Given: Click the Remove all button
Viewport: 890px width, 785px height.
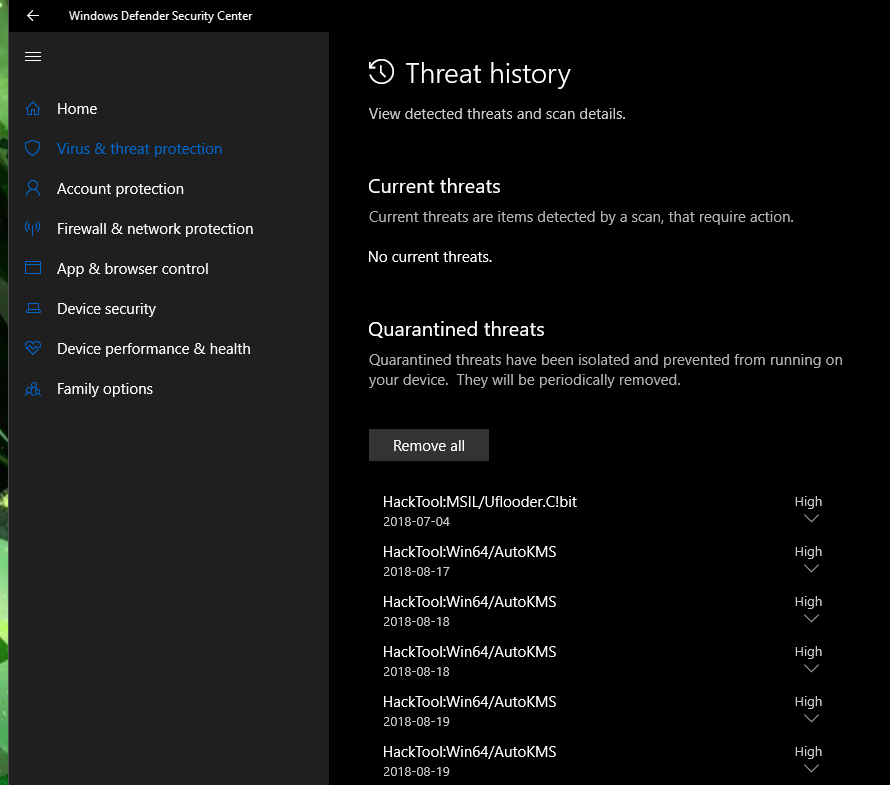Looking at the screenshot, I should (x=428, y=445).
